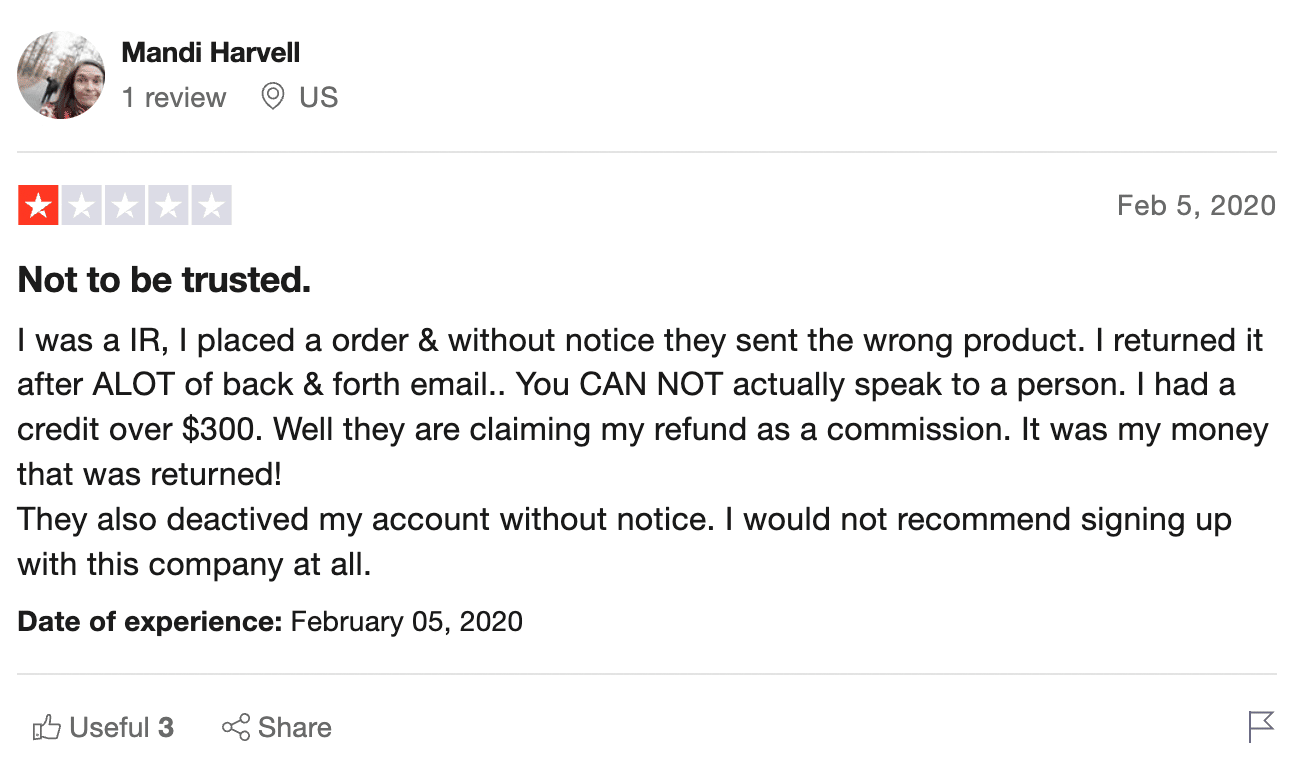Click the red first star rating

(x=39, y=205)
